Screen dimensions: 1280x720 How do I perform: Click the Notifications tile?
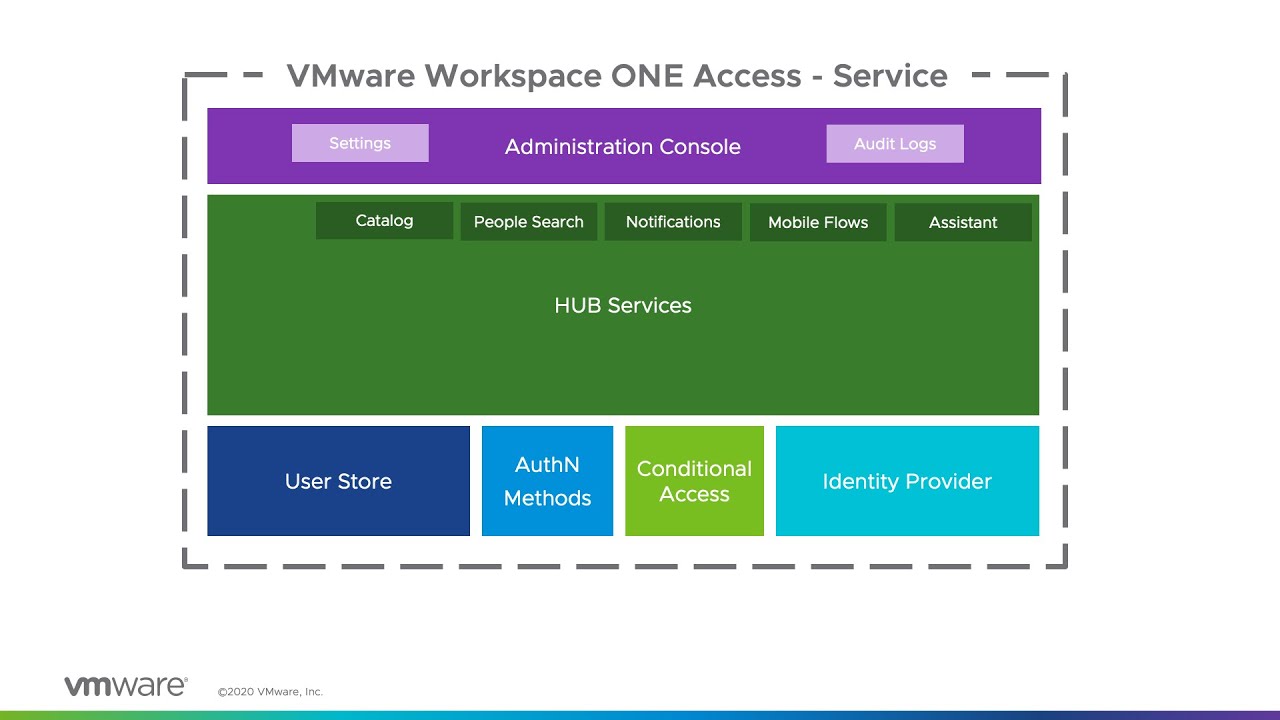tap(673, 222)
